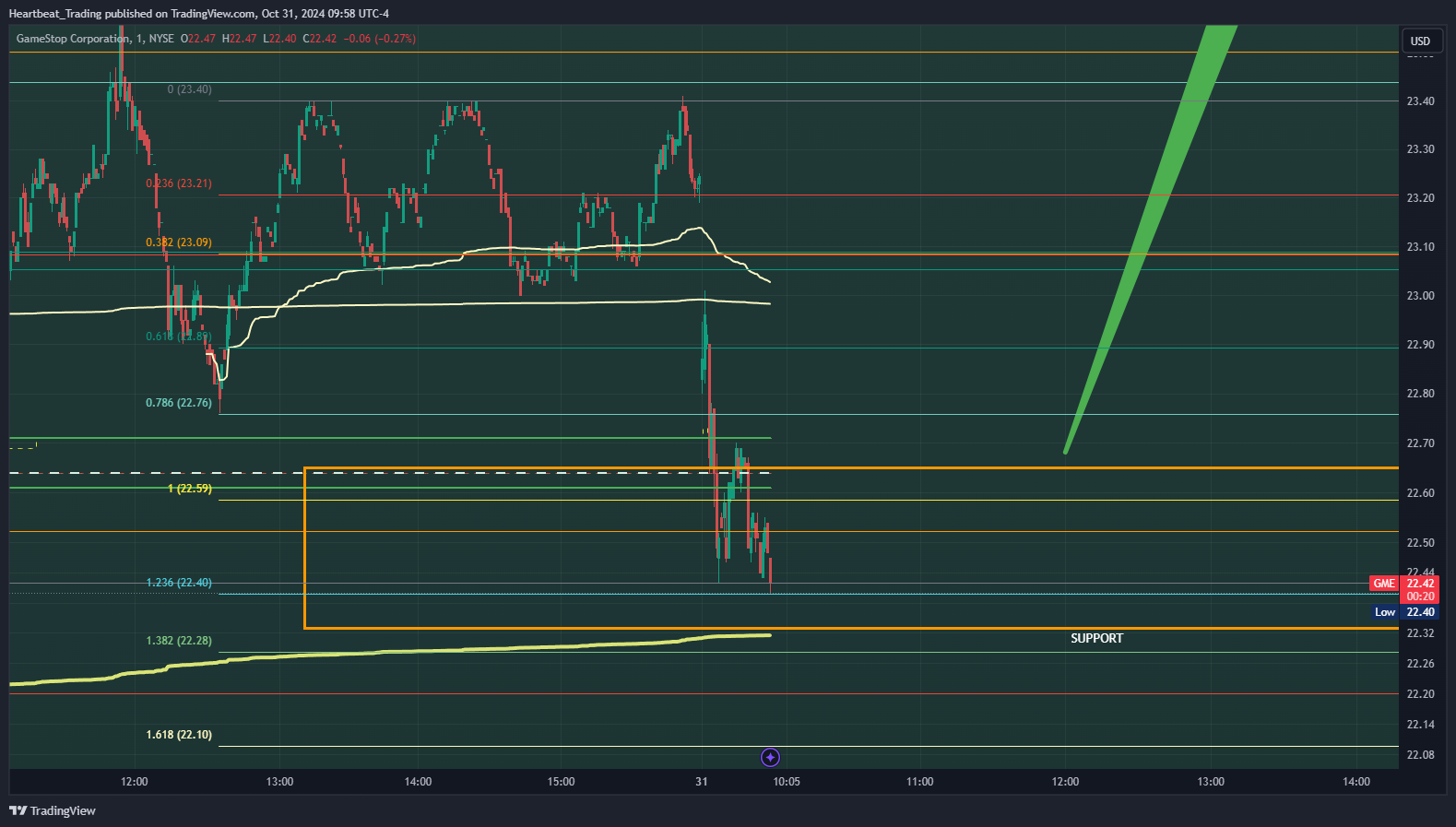Select the 1 (22.59) Fibonacci label

(190, 489)
